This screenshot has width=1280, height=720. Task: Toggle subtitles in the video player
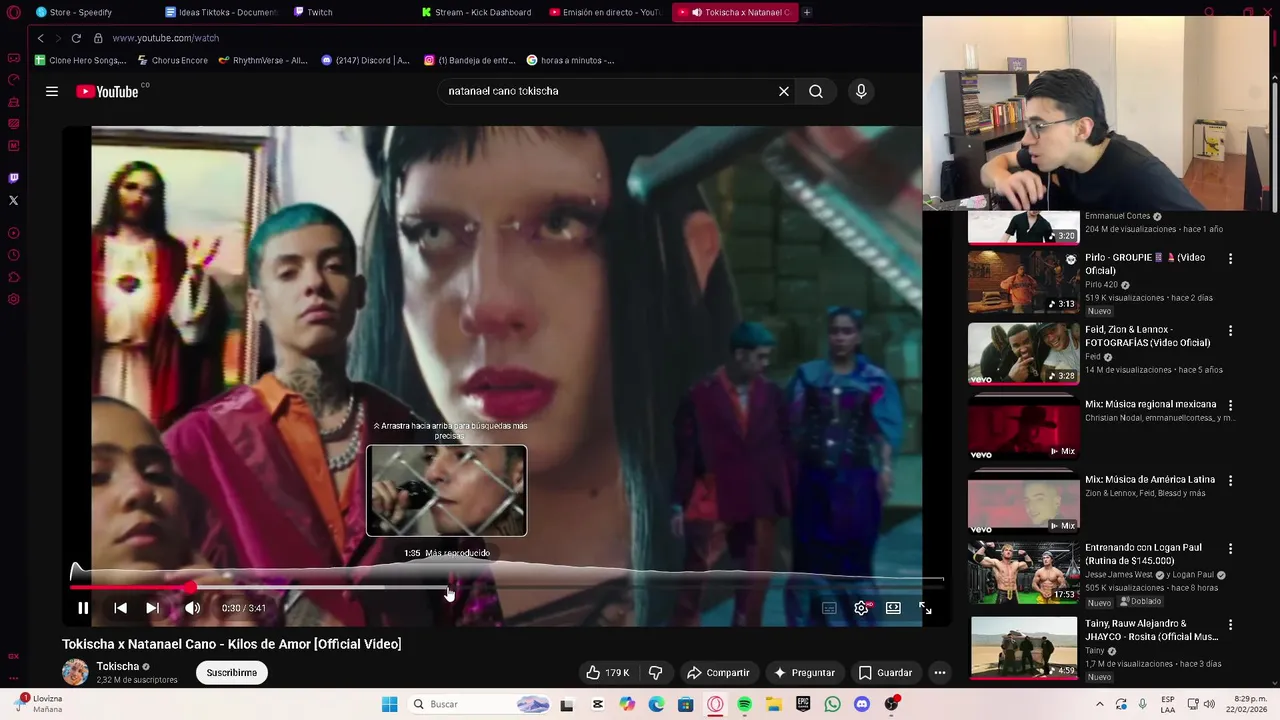829,608
